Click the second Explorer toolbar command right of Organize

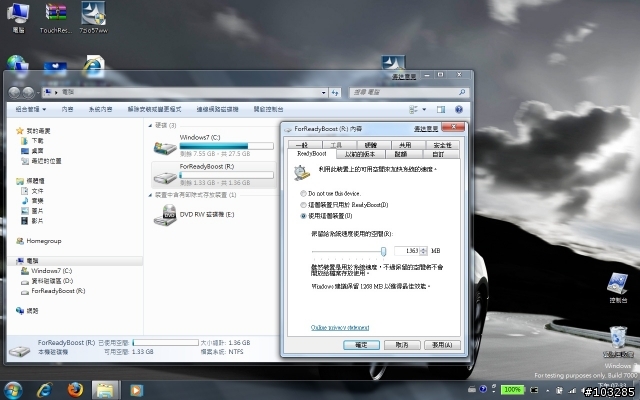(x=67, y=109)
